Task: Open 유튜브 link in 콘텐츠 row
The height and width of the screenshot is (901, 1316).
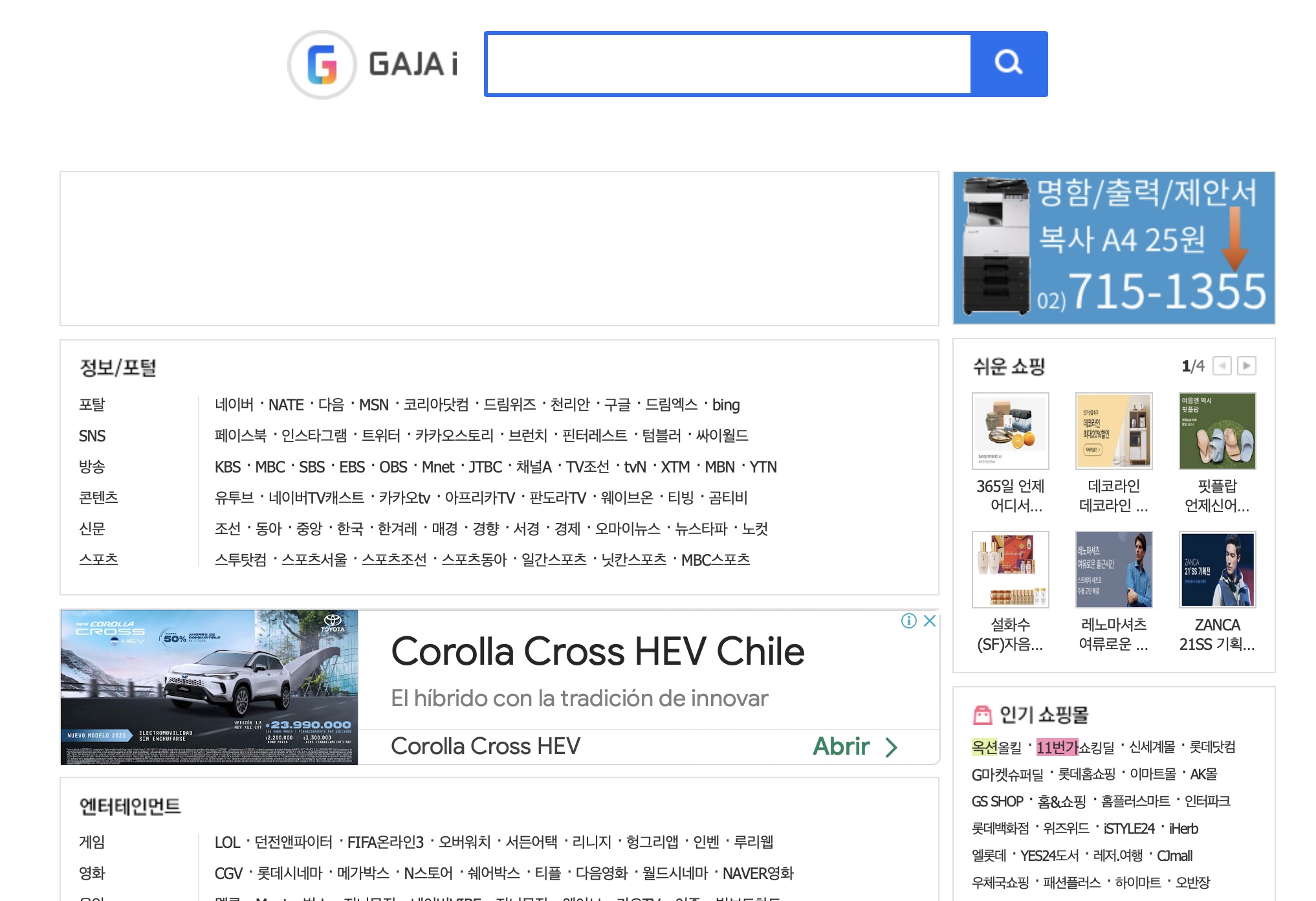Action: 234,498
